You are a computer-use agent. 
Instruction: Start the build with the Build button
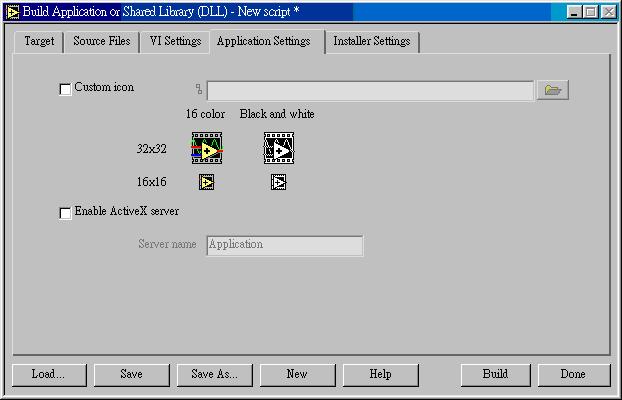pos(495,375)
